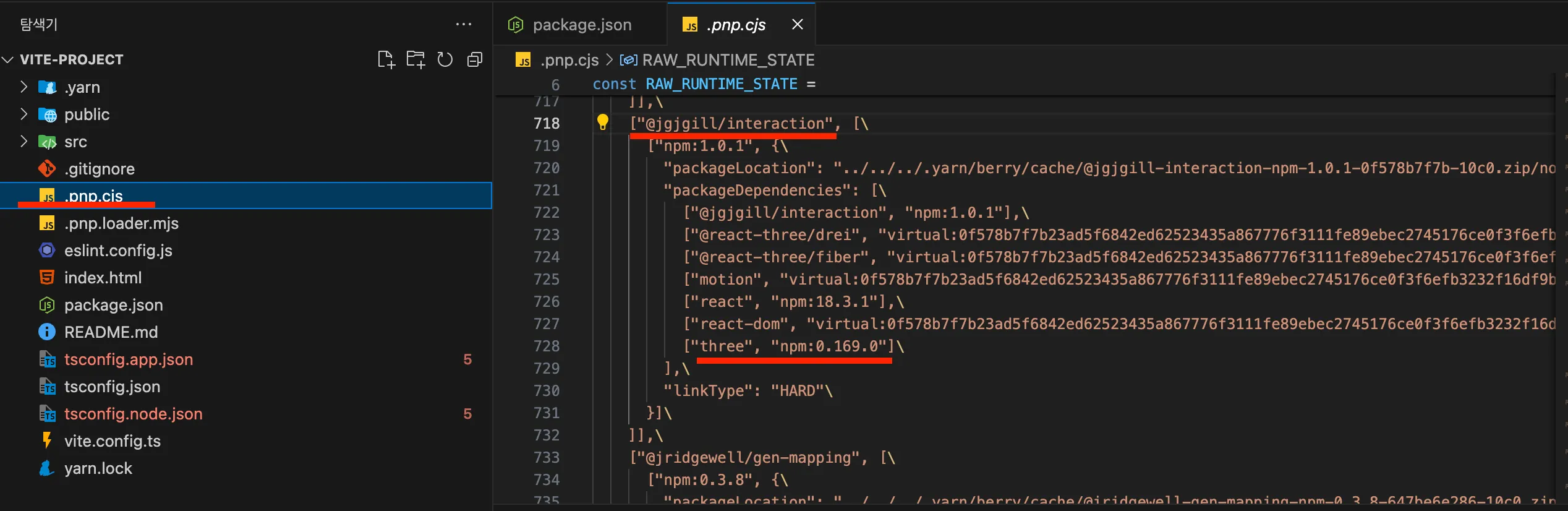Screen dimensions: 1568x511
Task: Click the RAW_RUNTIME_STATE breadcrumb symbol
Action: (x=728, y=60)
